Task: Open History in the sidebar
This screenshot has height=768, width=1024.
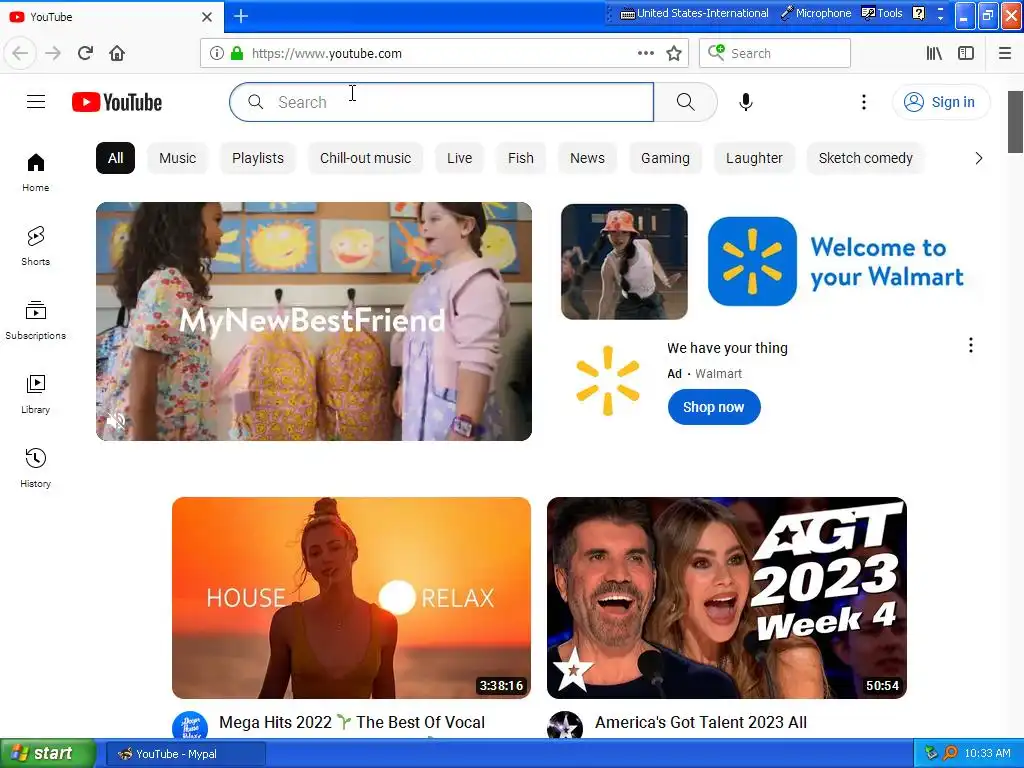Action: tap(36, 468)
